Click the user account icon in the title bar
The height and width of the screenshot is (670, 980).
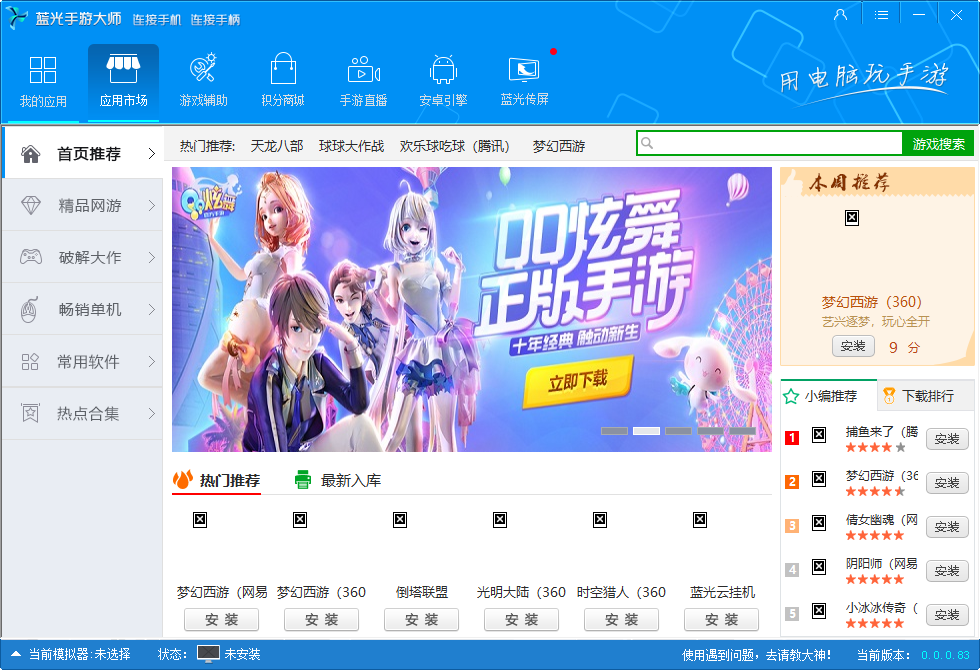(x=841, y=14)
